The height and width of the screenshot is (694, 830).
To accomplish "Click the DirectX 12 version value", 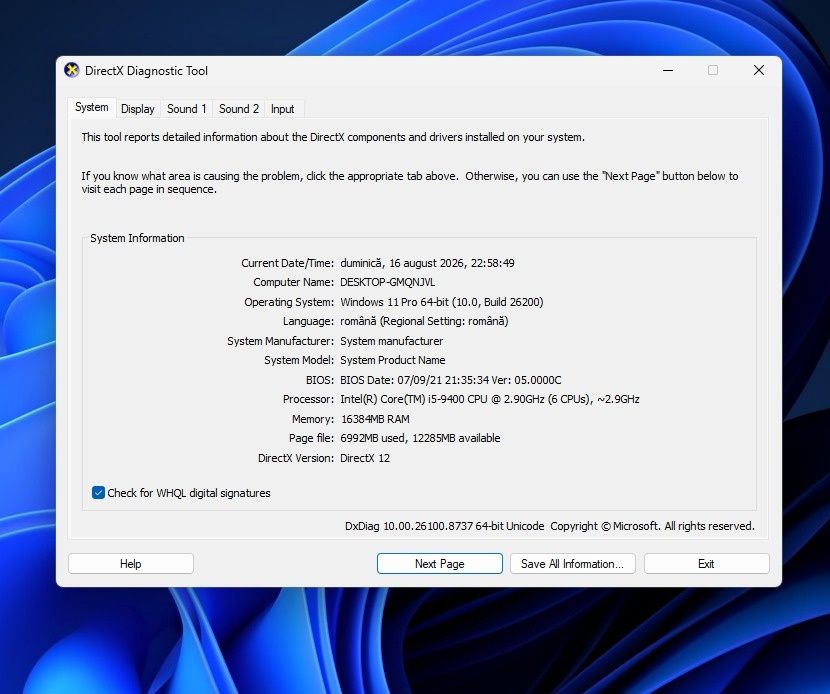I will click(x=365, y=458).
